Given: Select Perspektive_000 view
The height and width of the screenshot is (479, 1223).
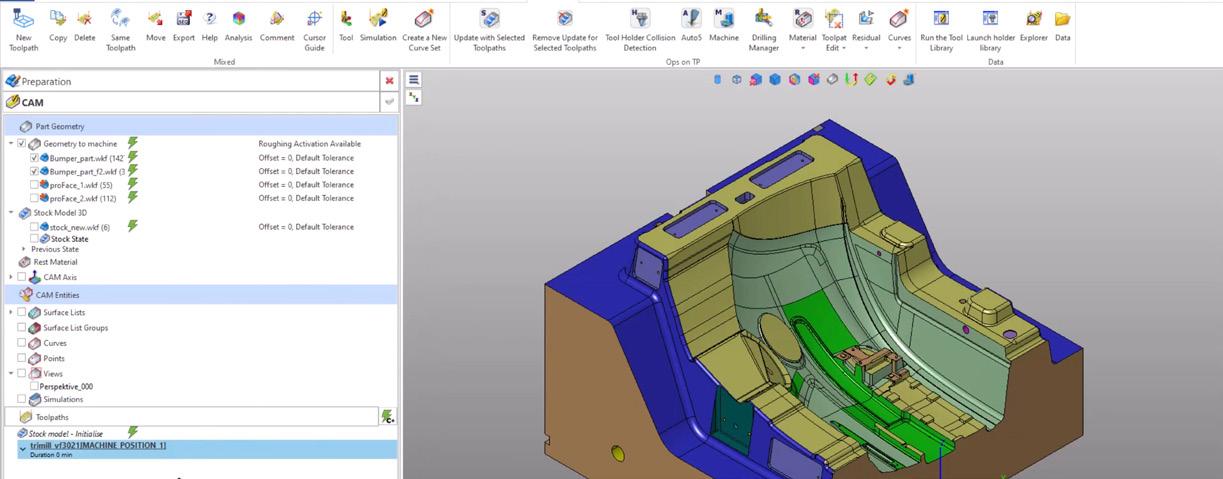Looking at the screenshot, I should point(66,386).
